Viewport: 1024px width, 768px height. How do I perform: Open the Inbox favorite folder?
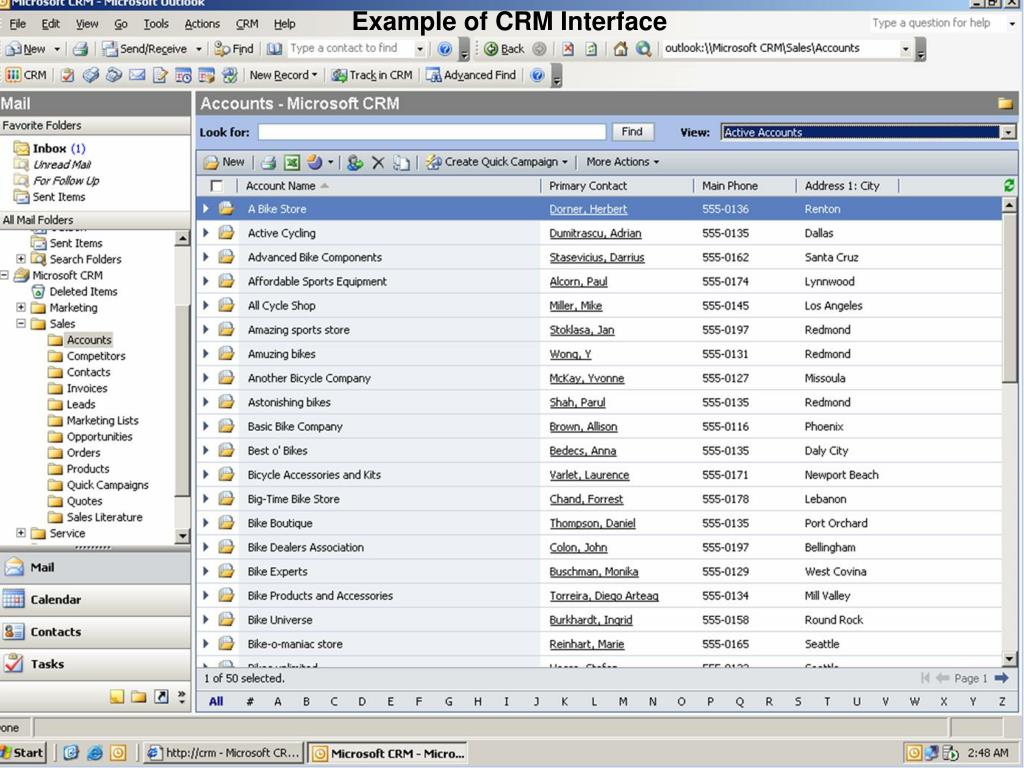[50, 148]
